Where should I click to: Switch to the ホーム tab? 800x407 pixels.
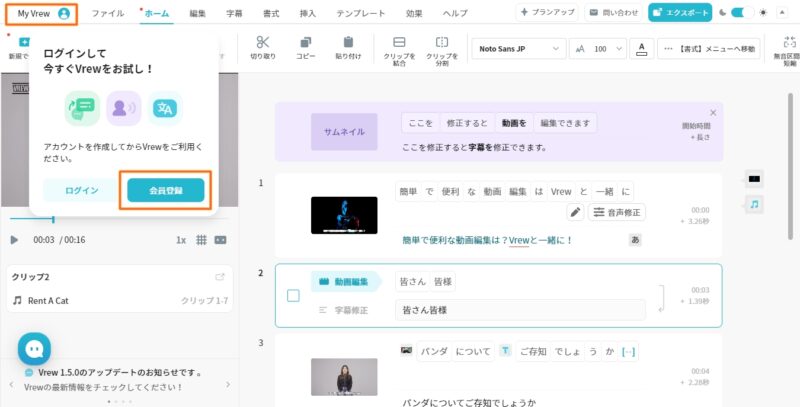157,14
